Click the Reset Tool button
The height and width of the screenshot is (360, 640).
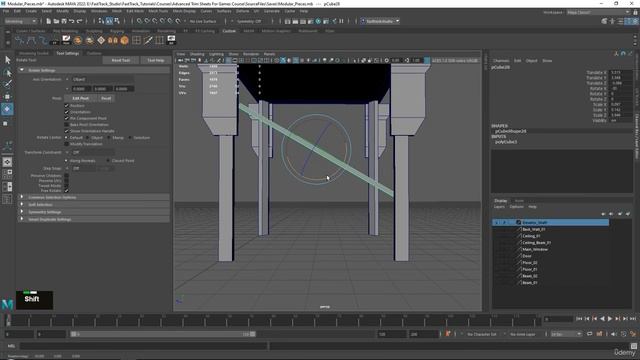(120, 60)
